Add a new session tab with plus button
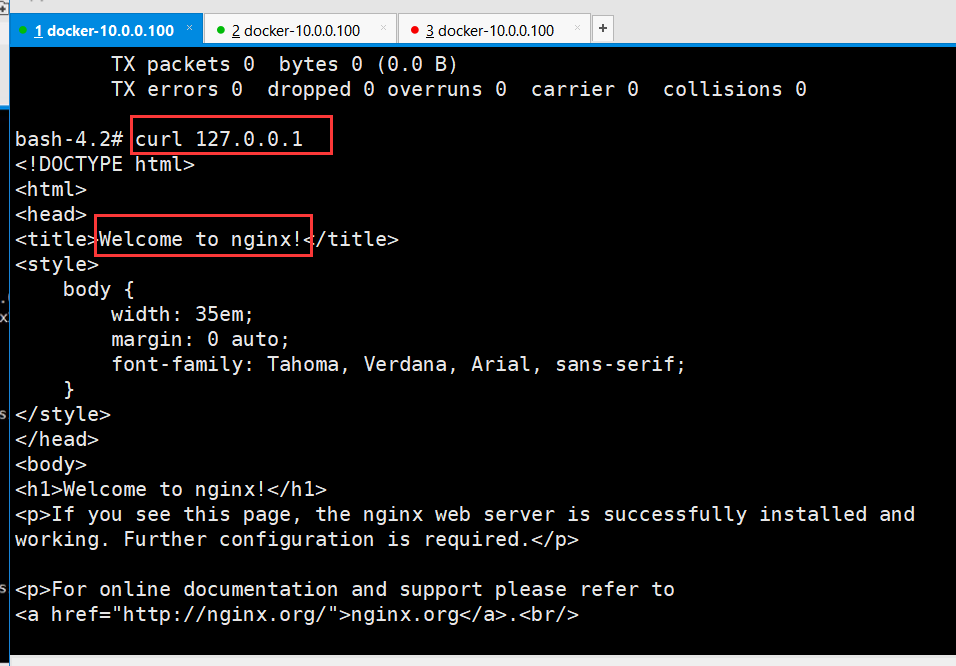 [x=602, y=29]
